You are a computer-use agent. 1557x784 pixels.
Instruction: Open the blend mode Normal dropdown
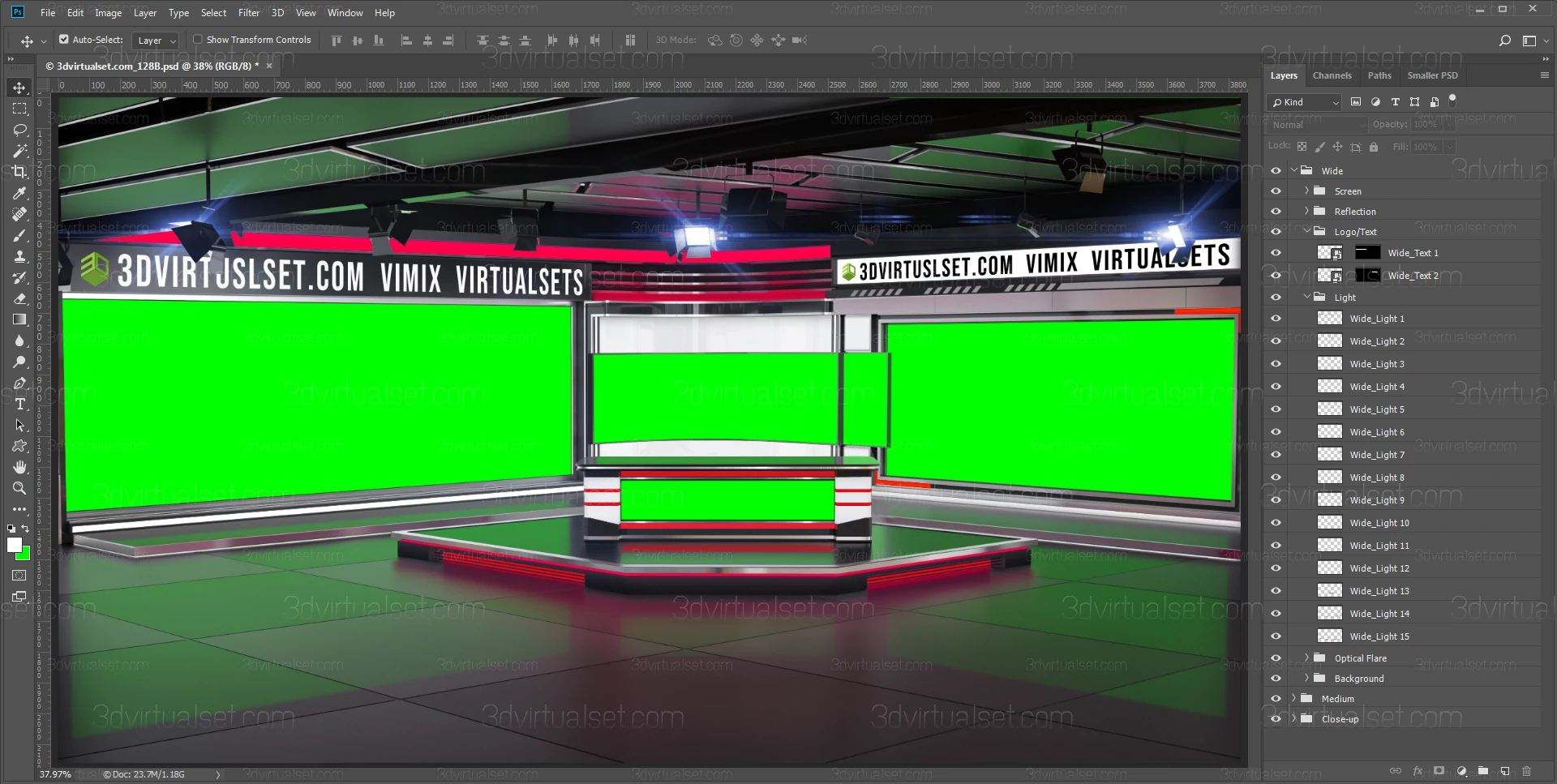coord(1317,125)
